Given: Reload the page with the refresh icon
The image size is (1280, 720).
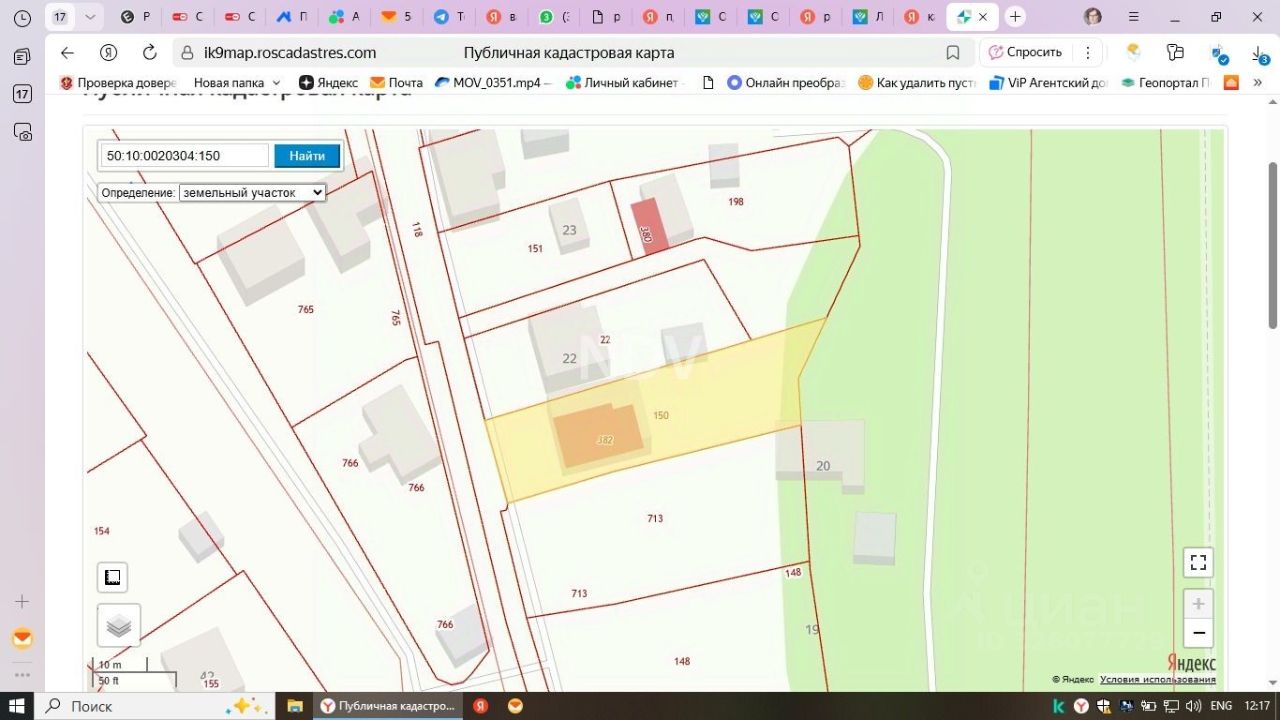Looking at the screenshot, I should click(150, 53).
